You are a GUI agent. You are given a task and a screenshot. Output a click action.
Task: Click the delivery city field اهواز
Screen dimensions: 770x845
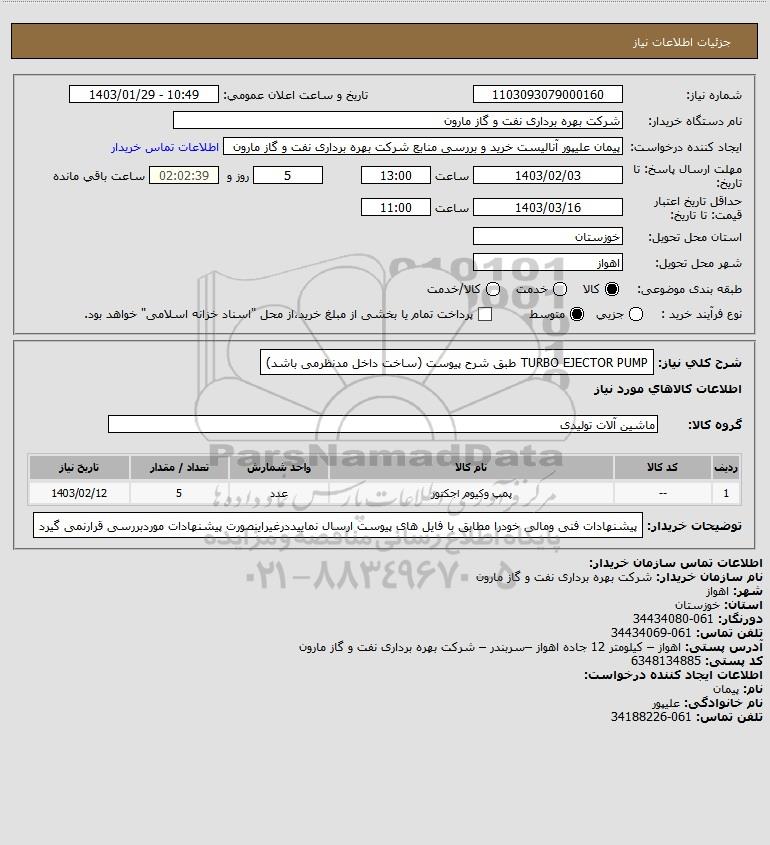click(x=547, y=262)
